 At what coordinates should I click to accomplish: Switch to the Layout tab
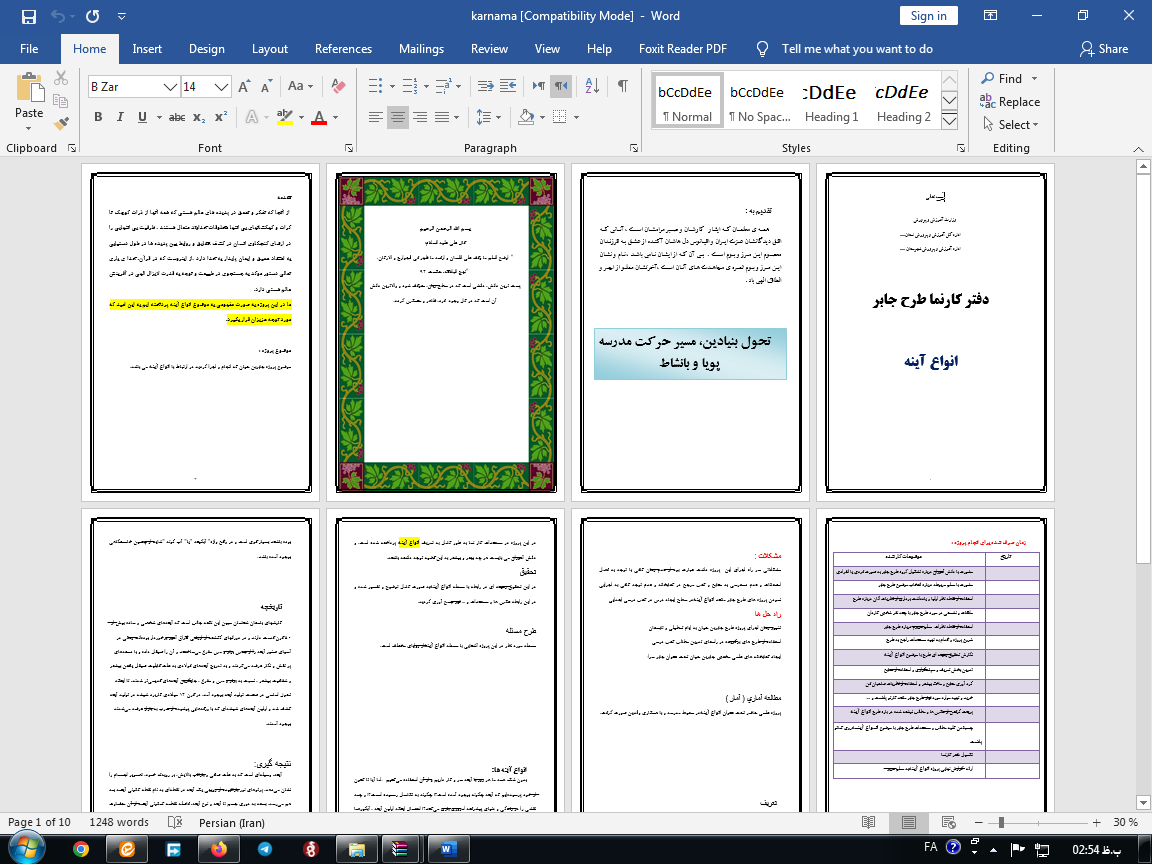pos(269,49)
